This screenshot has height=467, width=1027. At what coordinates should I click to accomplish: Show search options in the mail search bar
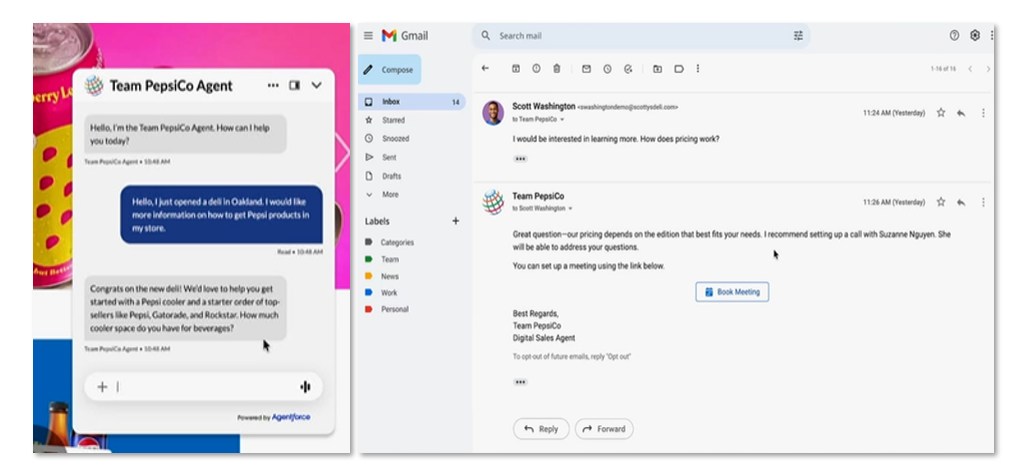[798, 36]
